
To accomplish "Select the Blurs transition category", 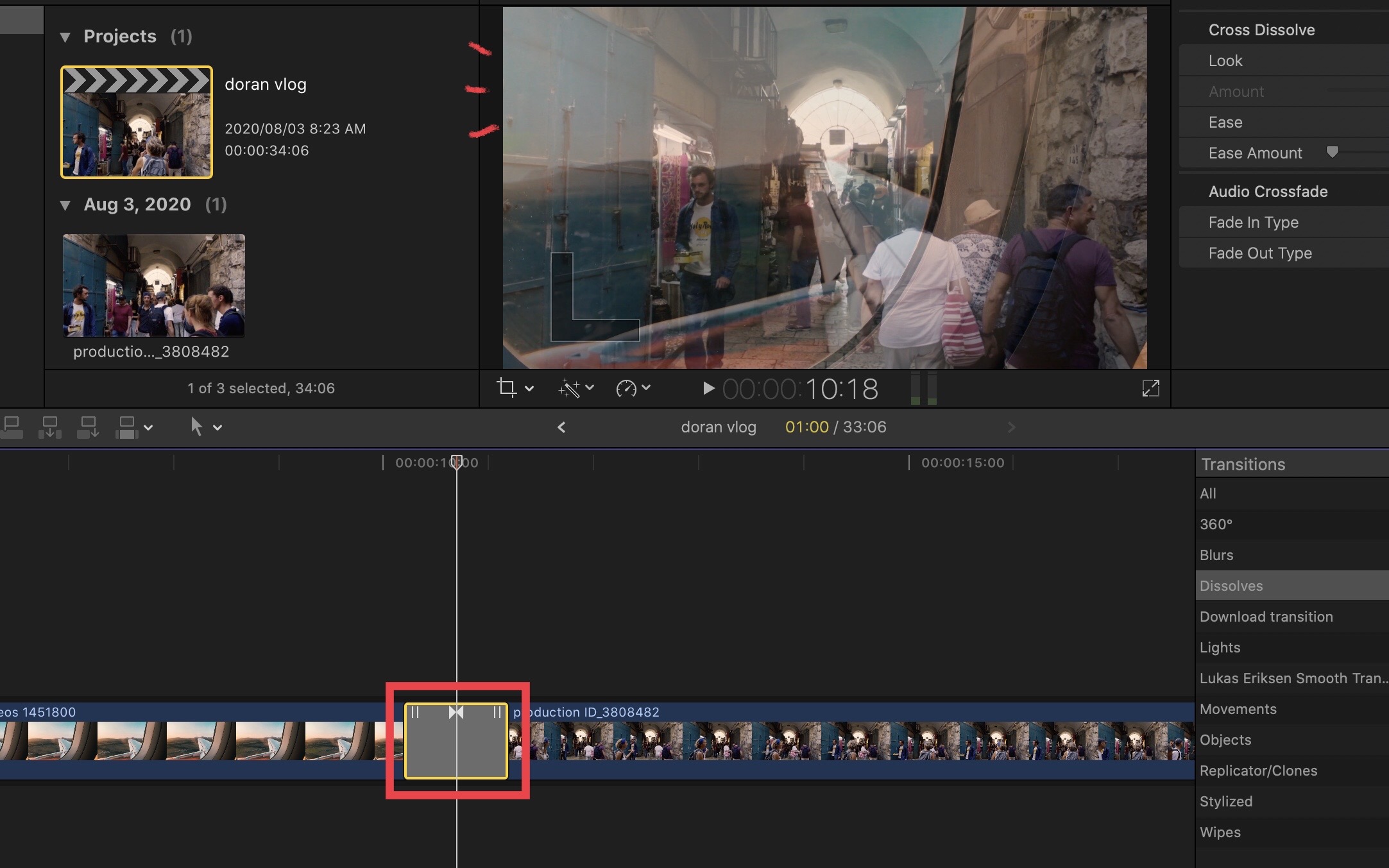I will tap(1216, 555).
